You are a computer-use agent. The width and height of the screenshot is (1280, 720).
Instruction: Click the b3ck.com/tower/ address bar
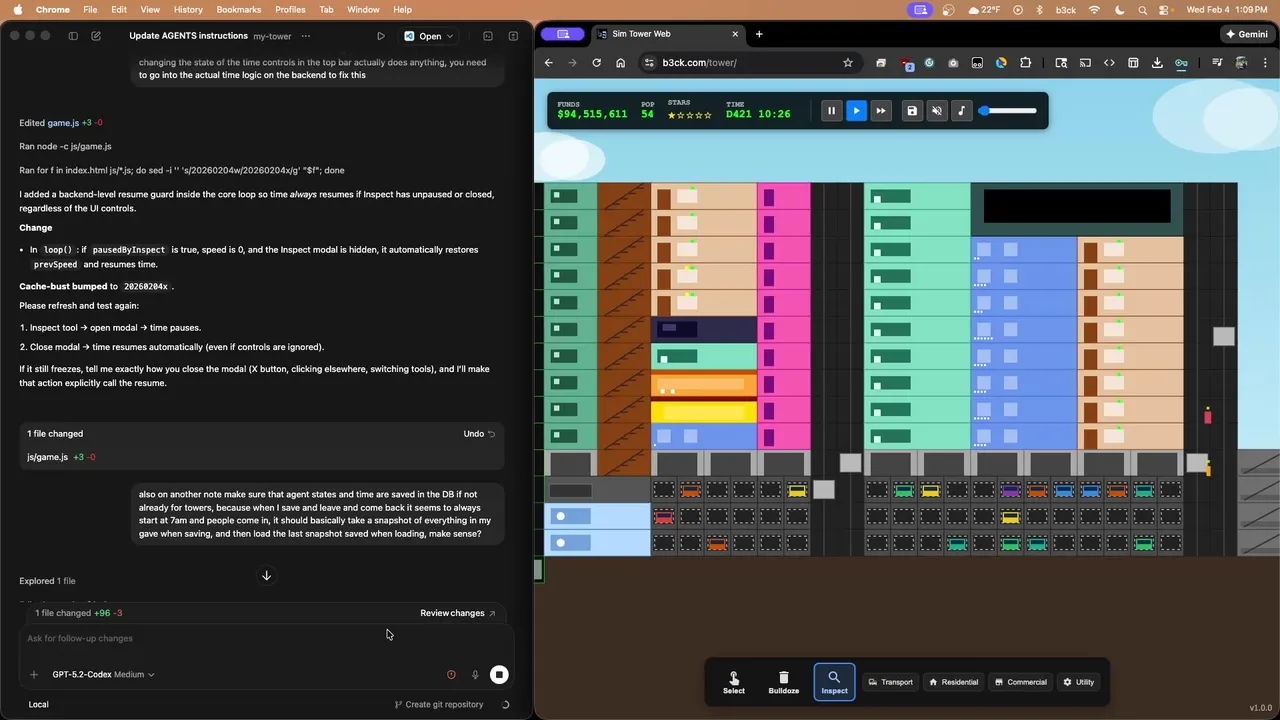coord(749,63)
